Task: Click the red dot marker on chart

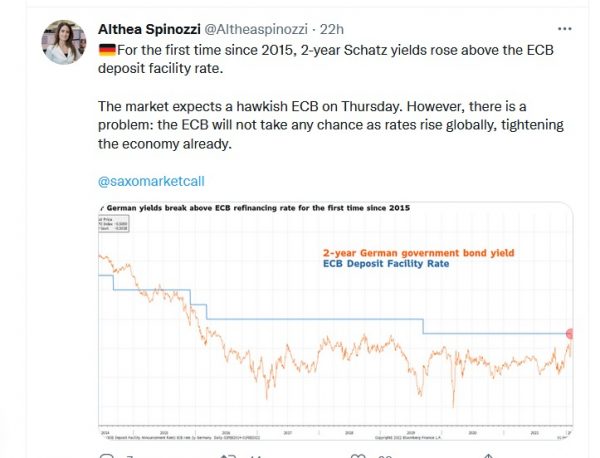Action: (x=570, y=334)
